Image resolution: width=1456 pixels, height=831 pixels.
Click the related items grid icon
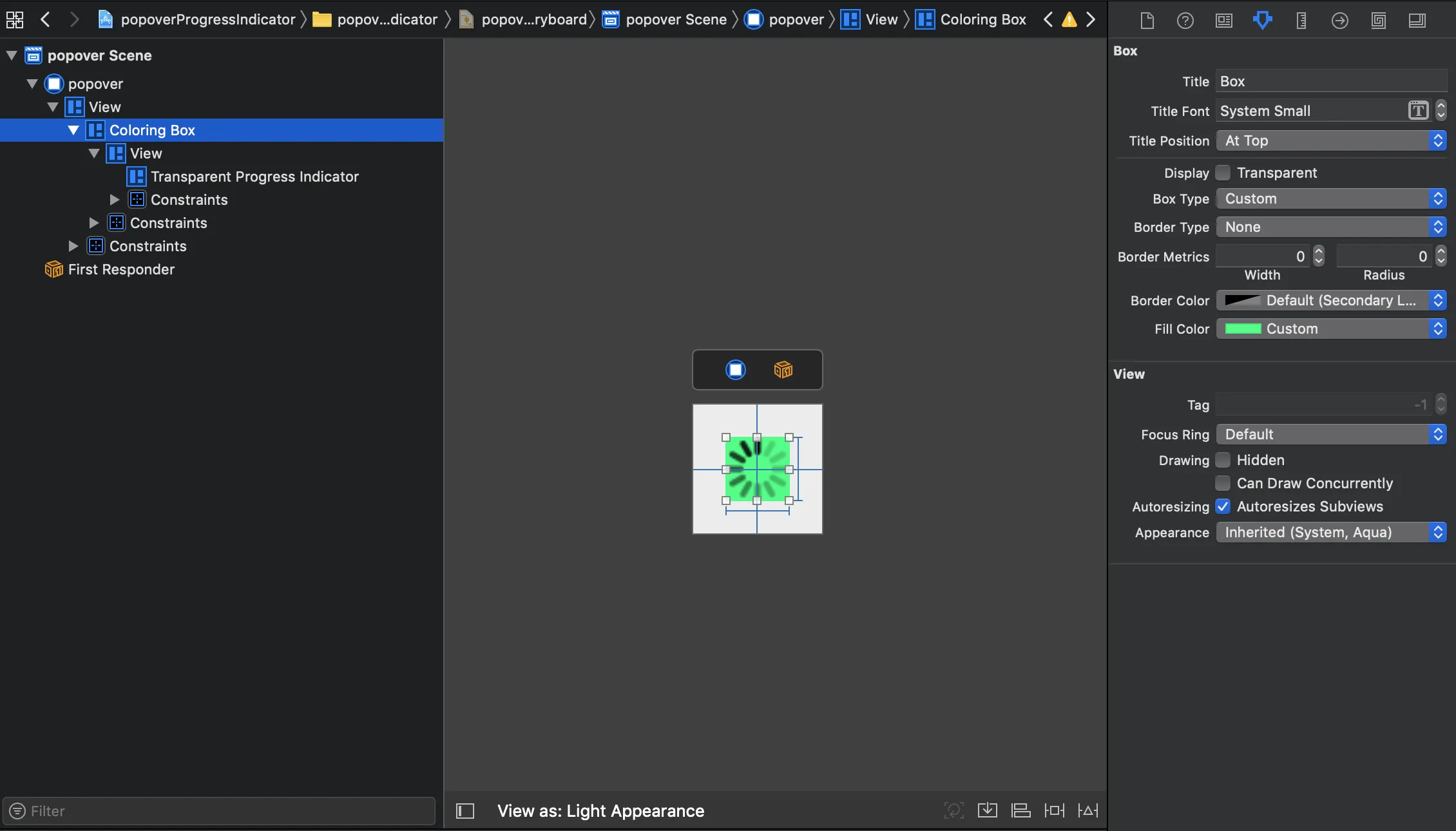pyautogui.click(x=14, y=20)
